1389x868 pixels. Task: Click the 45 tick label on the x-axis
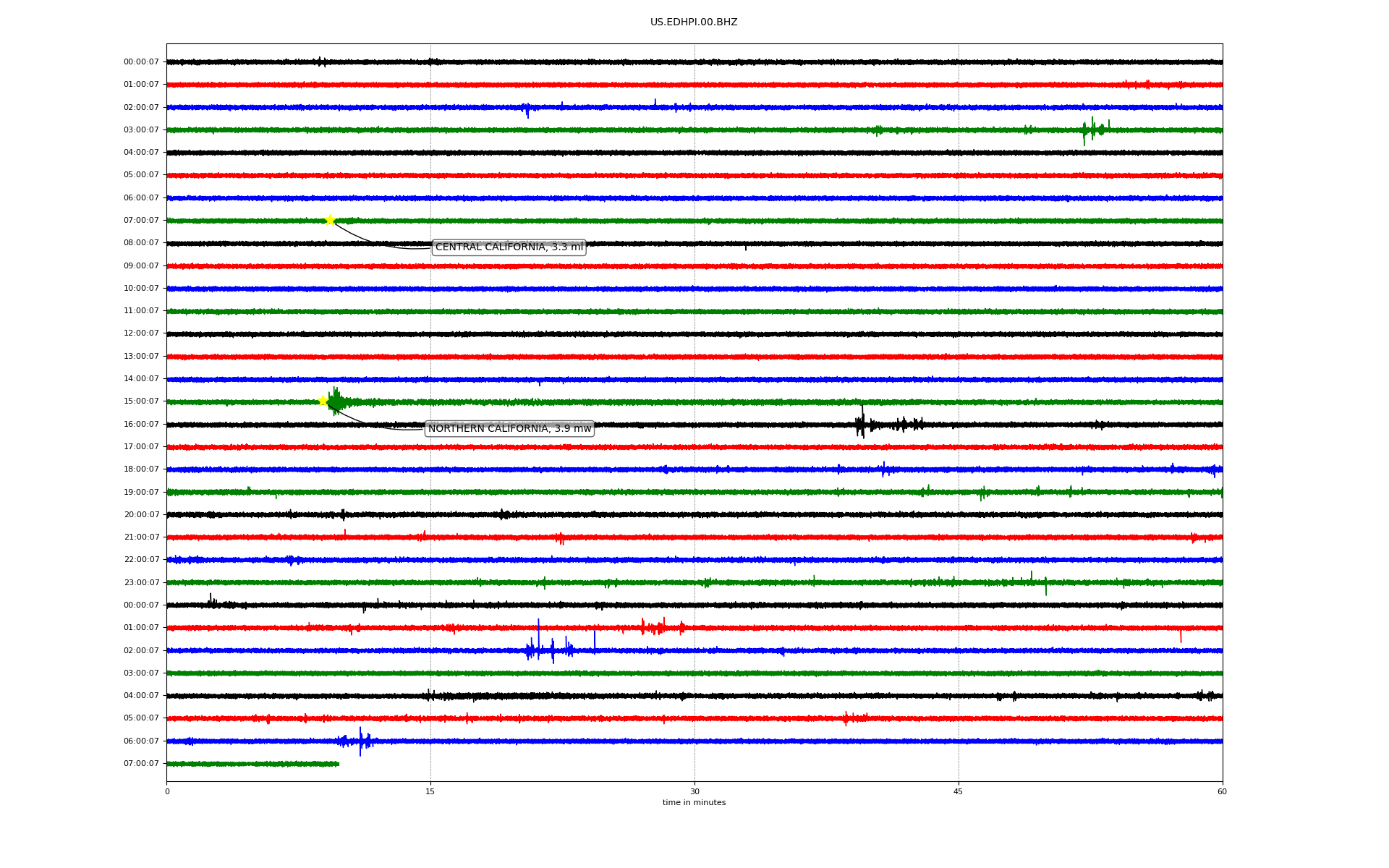[x=959, y=791]
